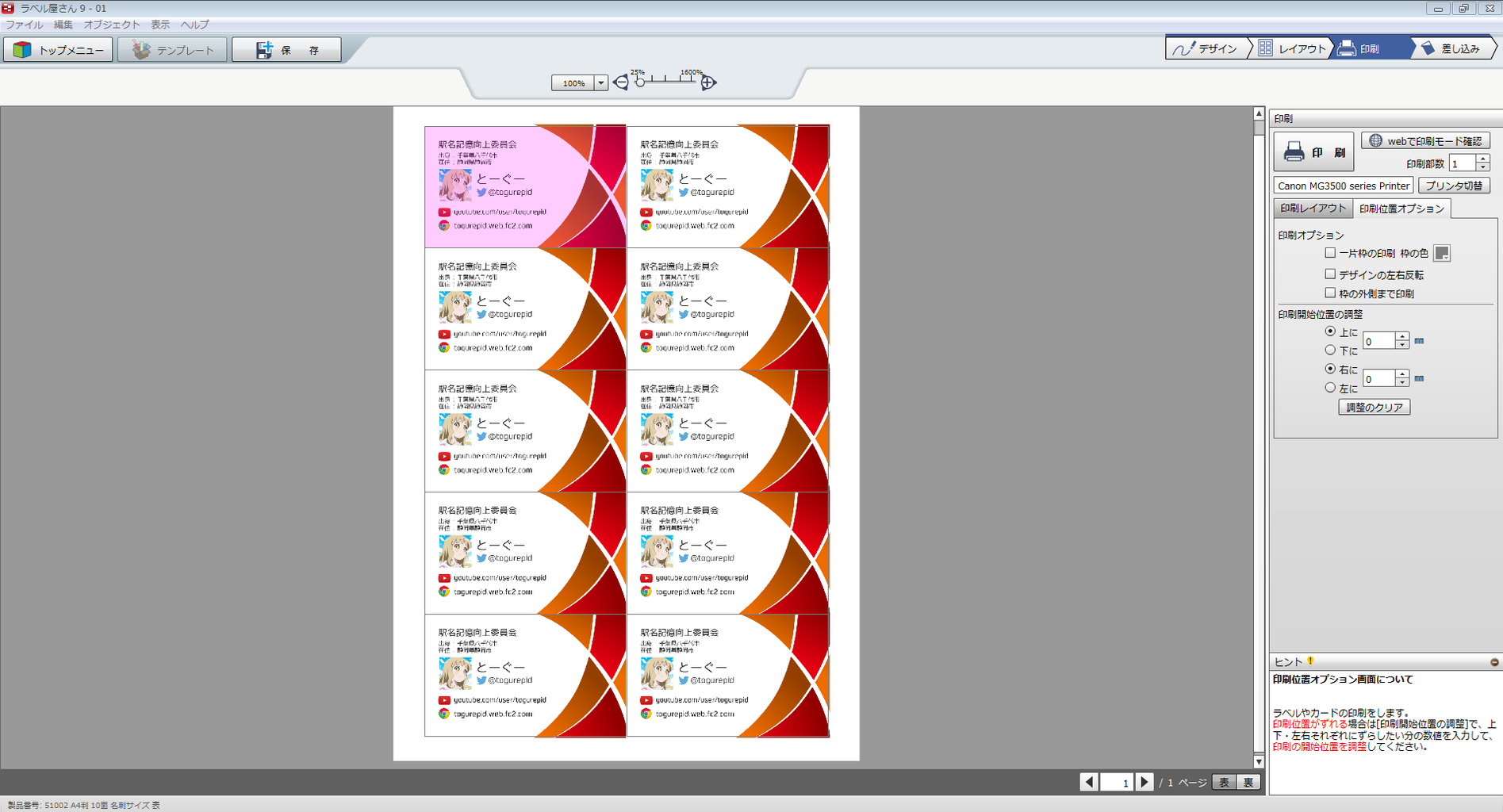Switch to the 印刷 step tab
This screenshot has width=1503, height=812.
tap(1371, 48)
